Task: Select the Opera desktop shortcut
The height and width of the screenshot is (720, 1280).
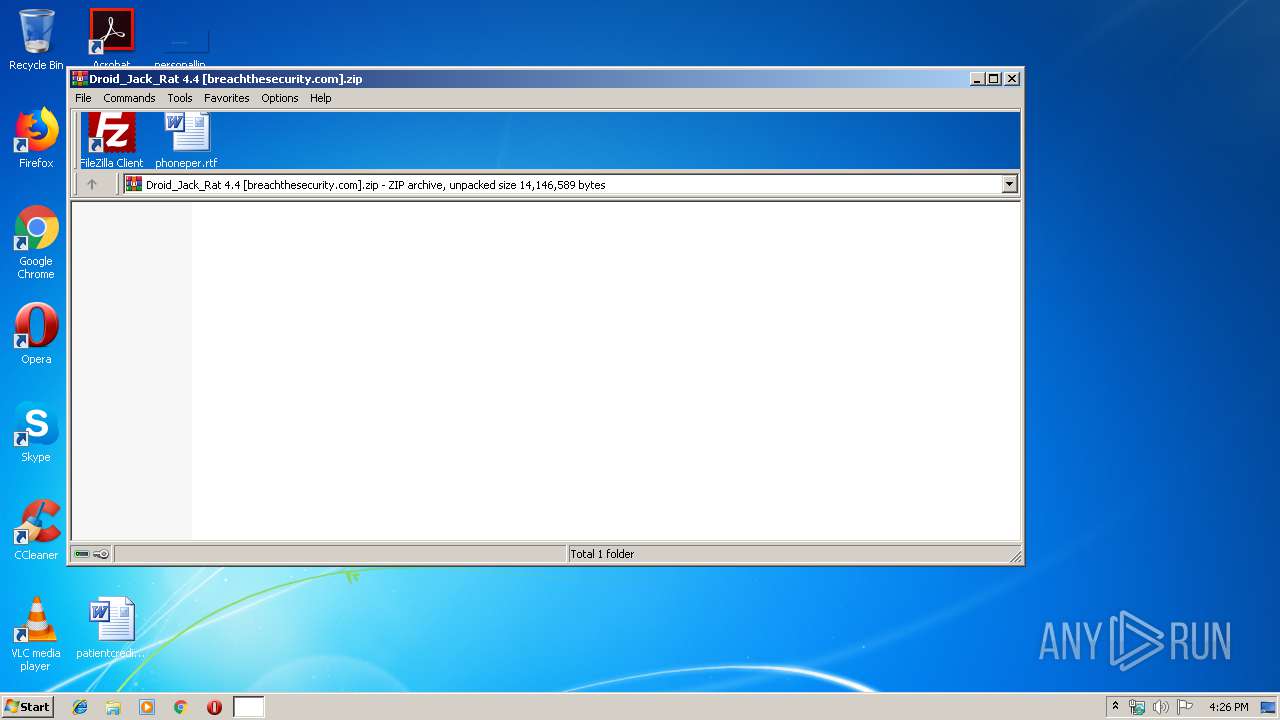Action: [x=36, y=333]
